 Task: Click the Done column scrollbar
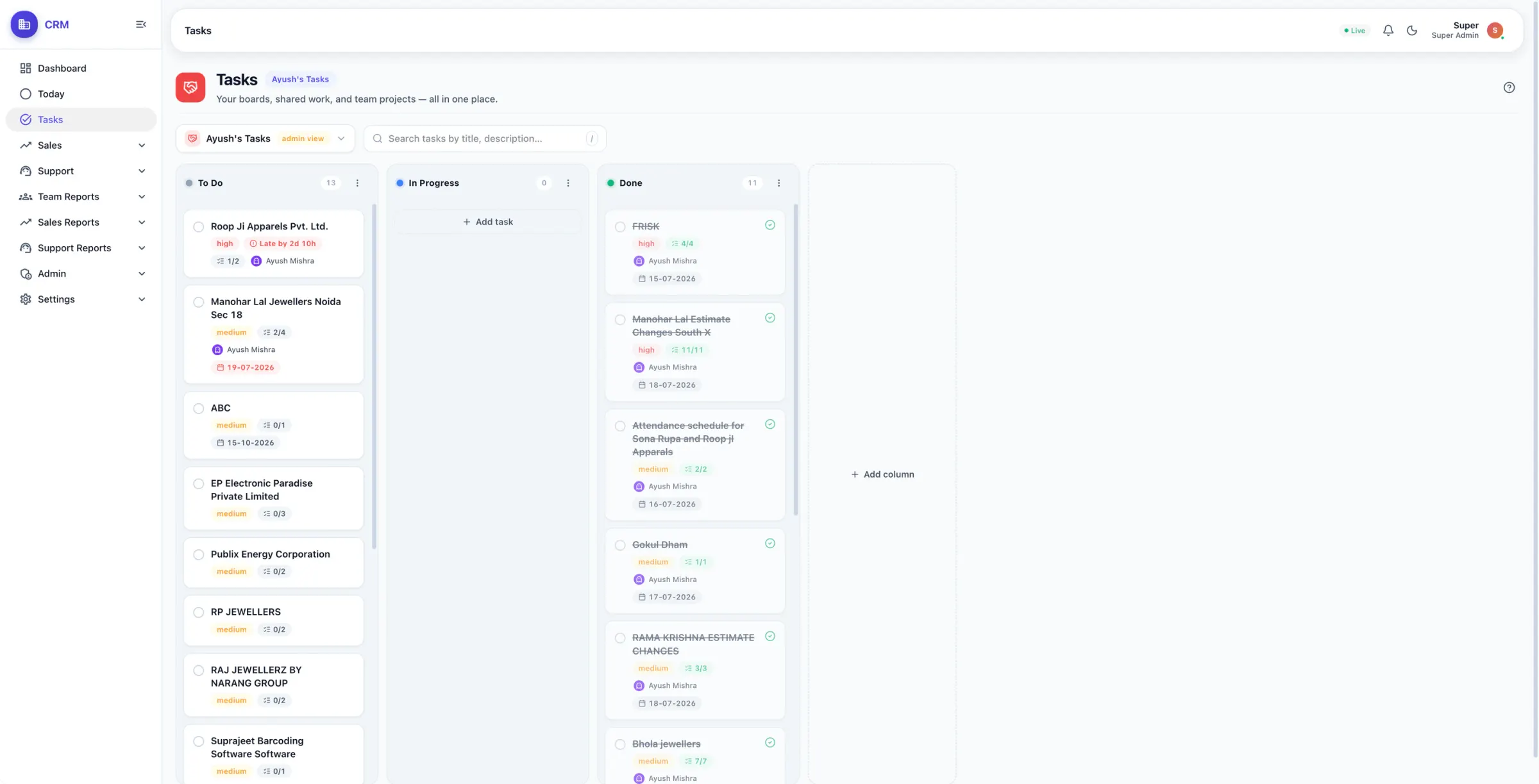tap(796, 360)
